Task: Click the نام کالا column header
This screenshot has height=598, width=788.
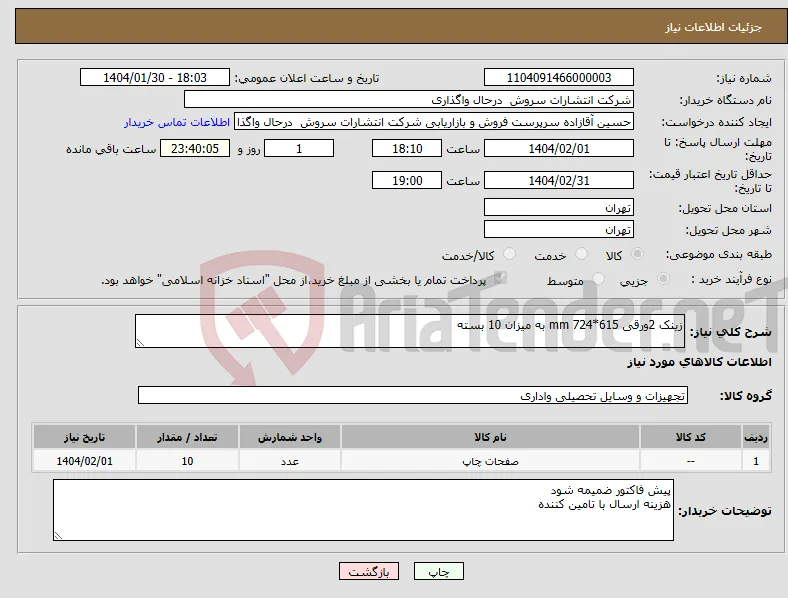Action: tap(490, 437)
